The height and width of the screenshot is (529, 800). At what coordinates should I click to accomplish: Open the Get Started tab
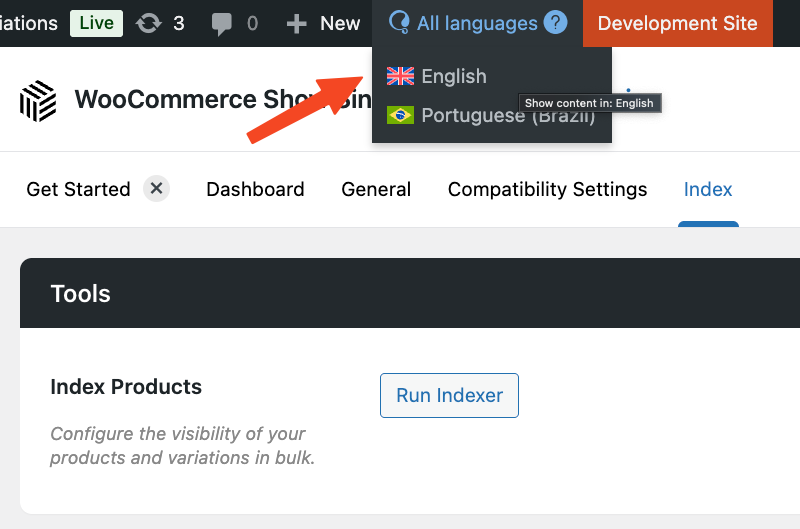tap(78, 189)
